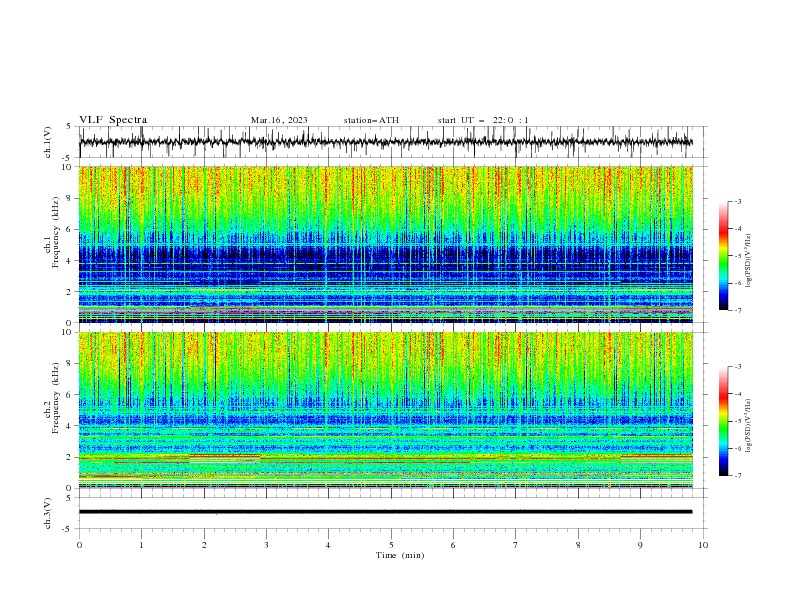Click the "-5" label on the ch.2 colorbar
Screen dimensions: 792x612
(x=738, y=421)
